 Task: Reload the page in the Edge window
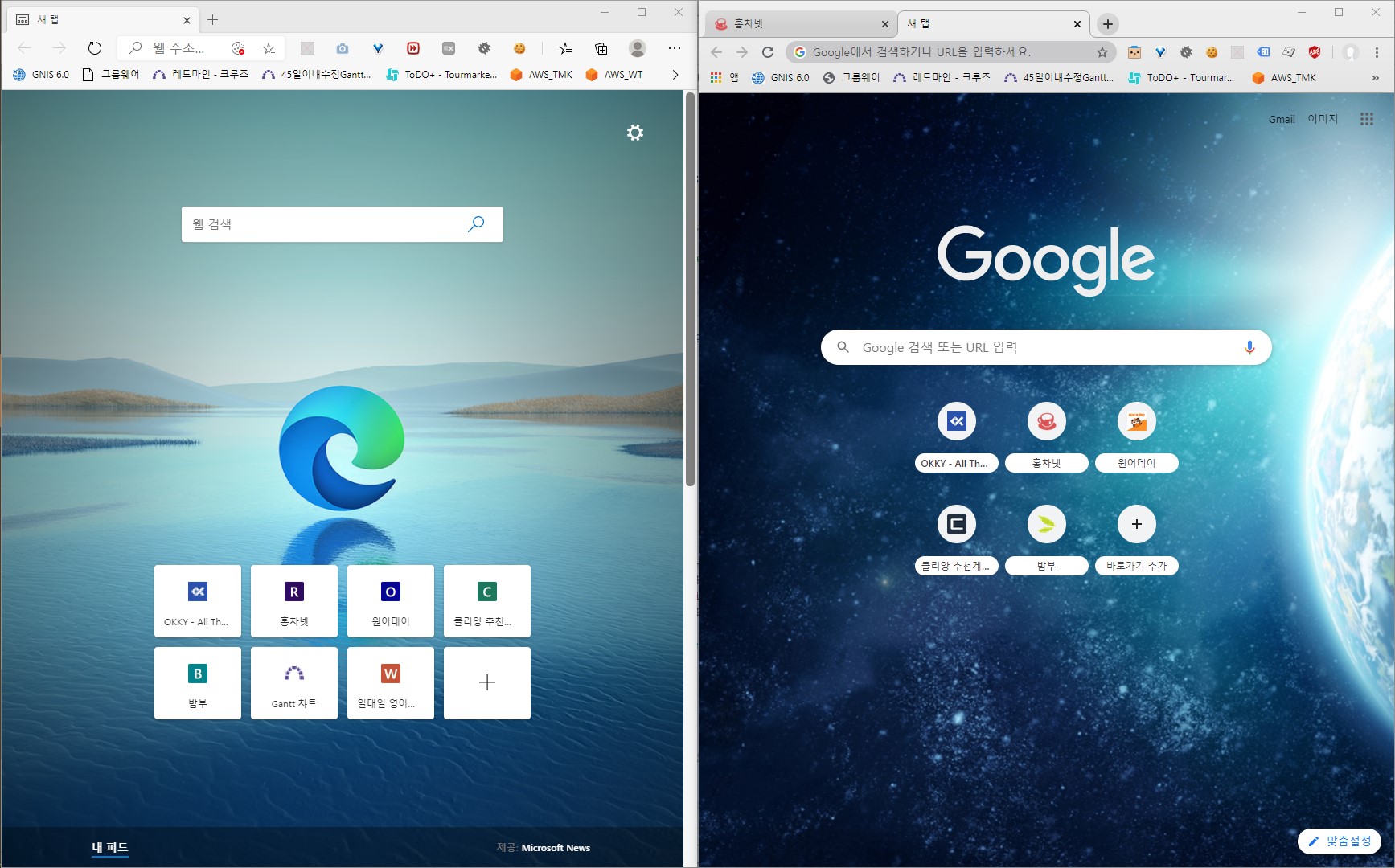[x=95, y=48]
